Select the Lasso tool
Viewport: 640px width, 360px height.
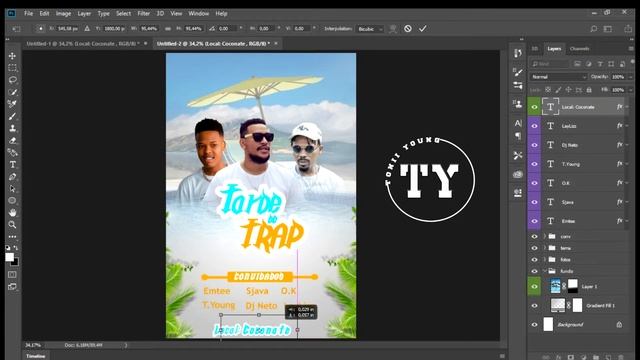[13, 80]
